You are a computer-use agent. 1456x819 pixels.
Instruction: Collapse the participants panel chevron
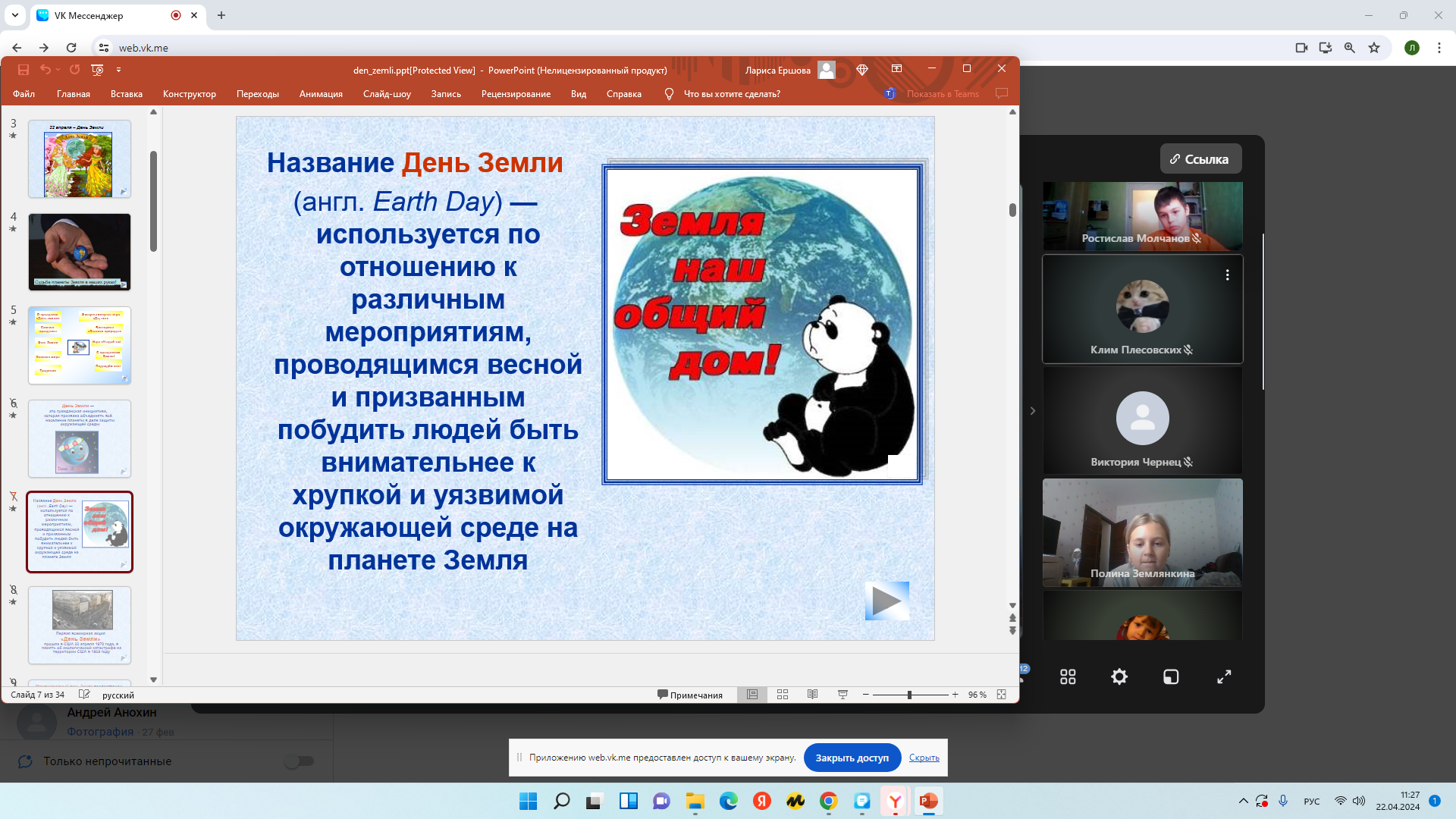[x=1032, y=411]
